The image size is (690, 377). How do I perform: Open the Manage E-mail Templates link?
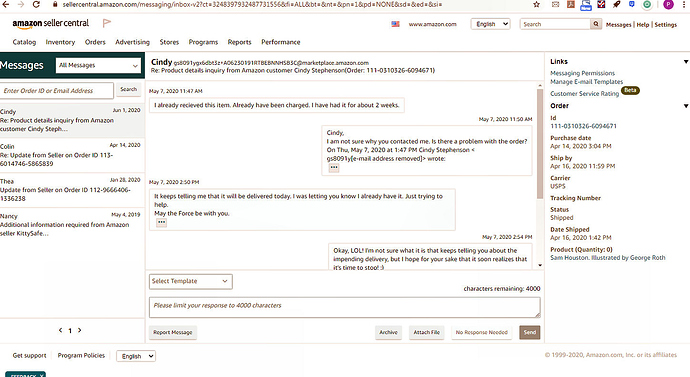[x=587, y=82]
